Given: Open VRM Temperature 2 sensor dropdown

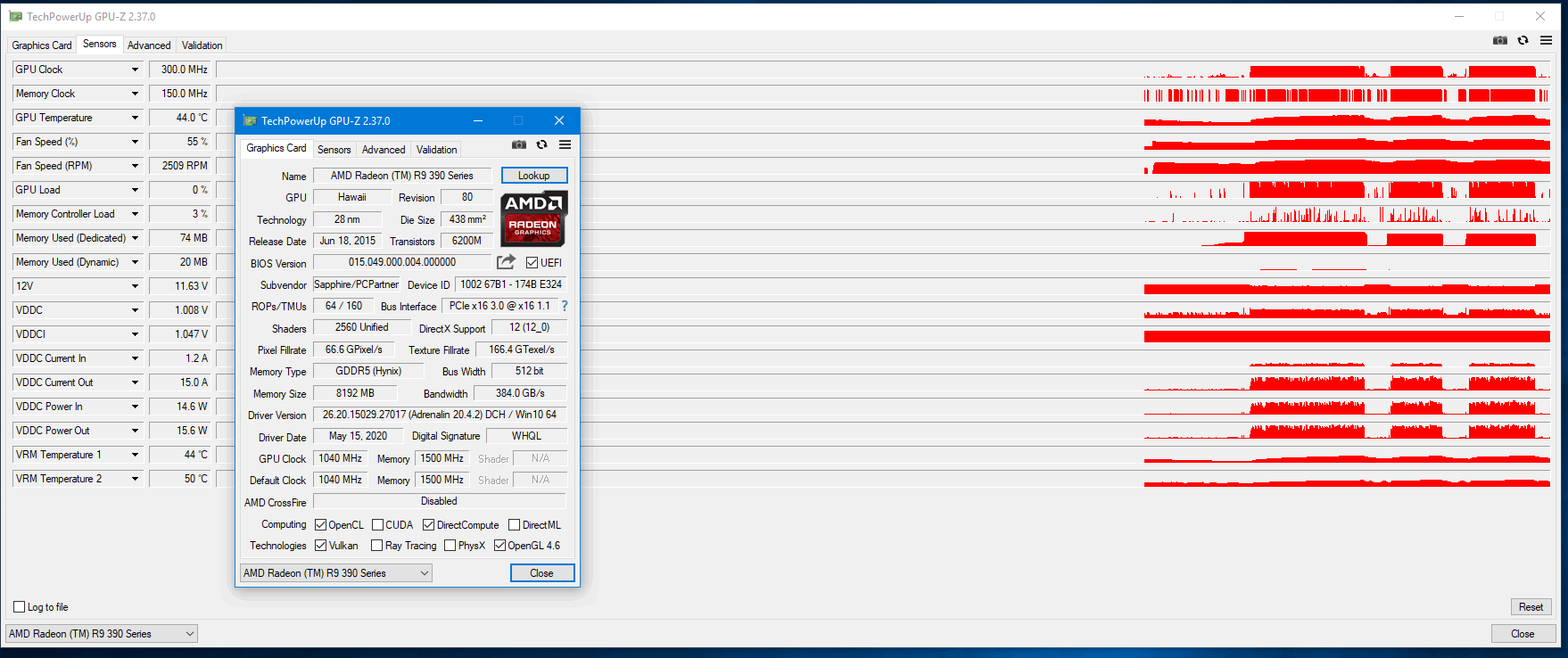Looking at the screenshot, I should pyautogui.click(x=136, y=479).
